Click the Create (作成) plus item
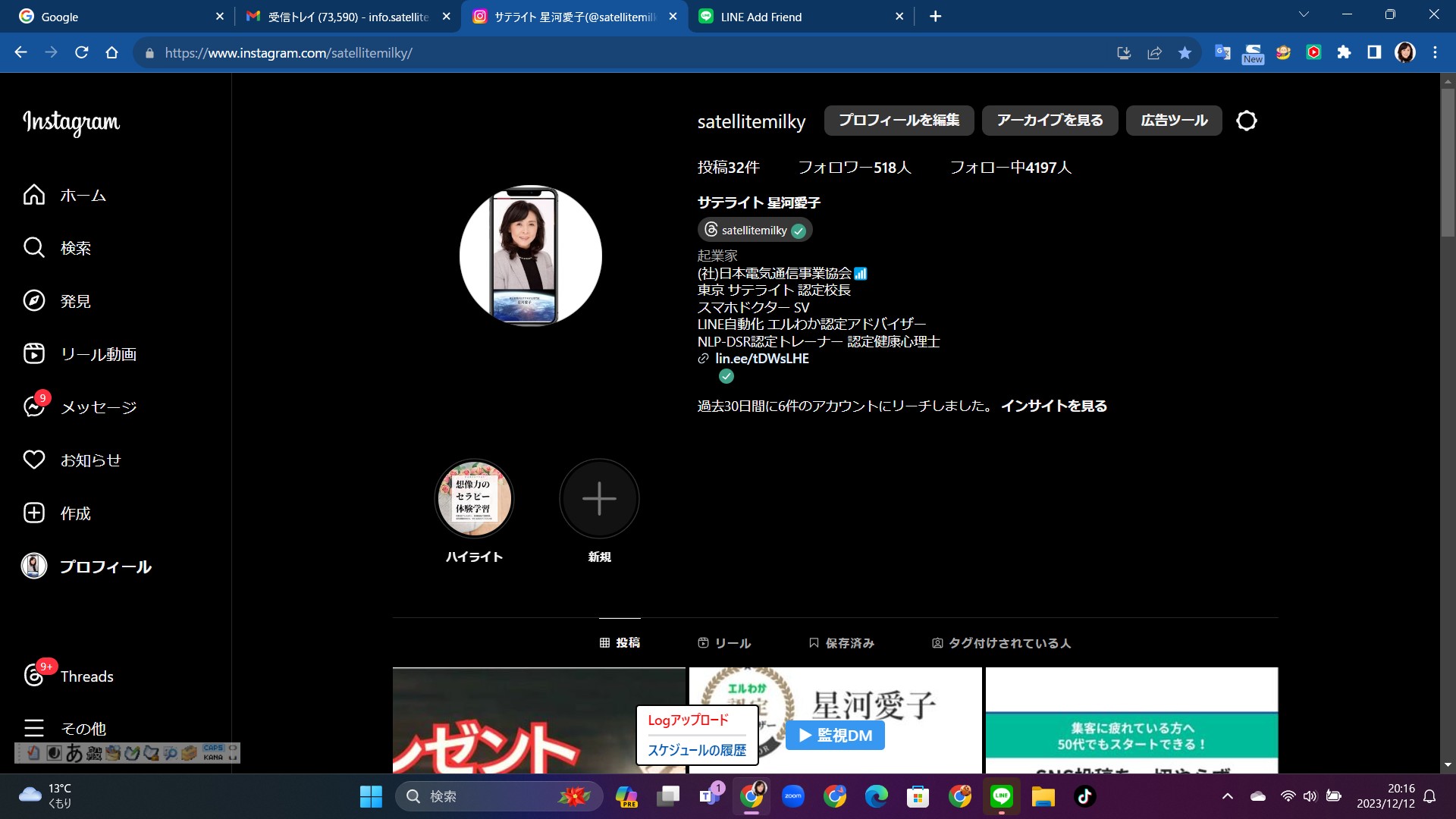This screenshot has width=1456, height=819. coord(57,513)
